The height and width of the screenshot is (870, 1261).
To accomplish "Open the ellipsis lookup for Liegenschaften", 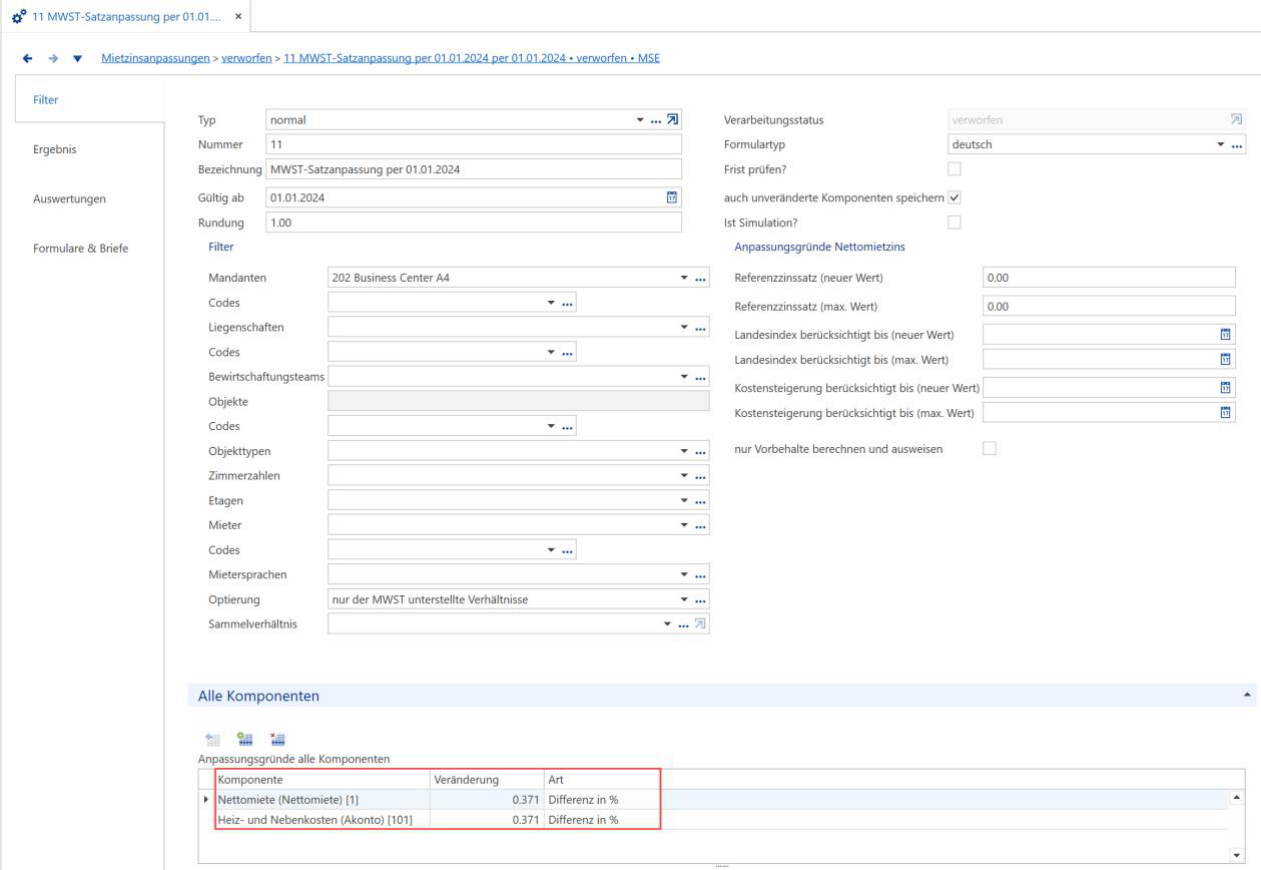I will point(700,327).
